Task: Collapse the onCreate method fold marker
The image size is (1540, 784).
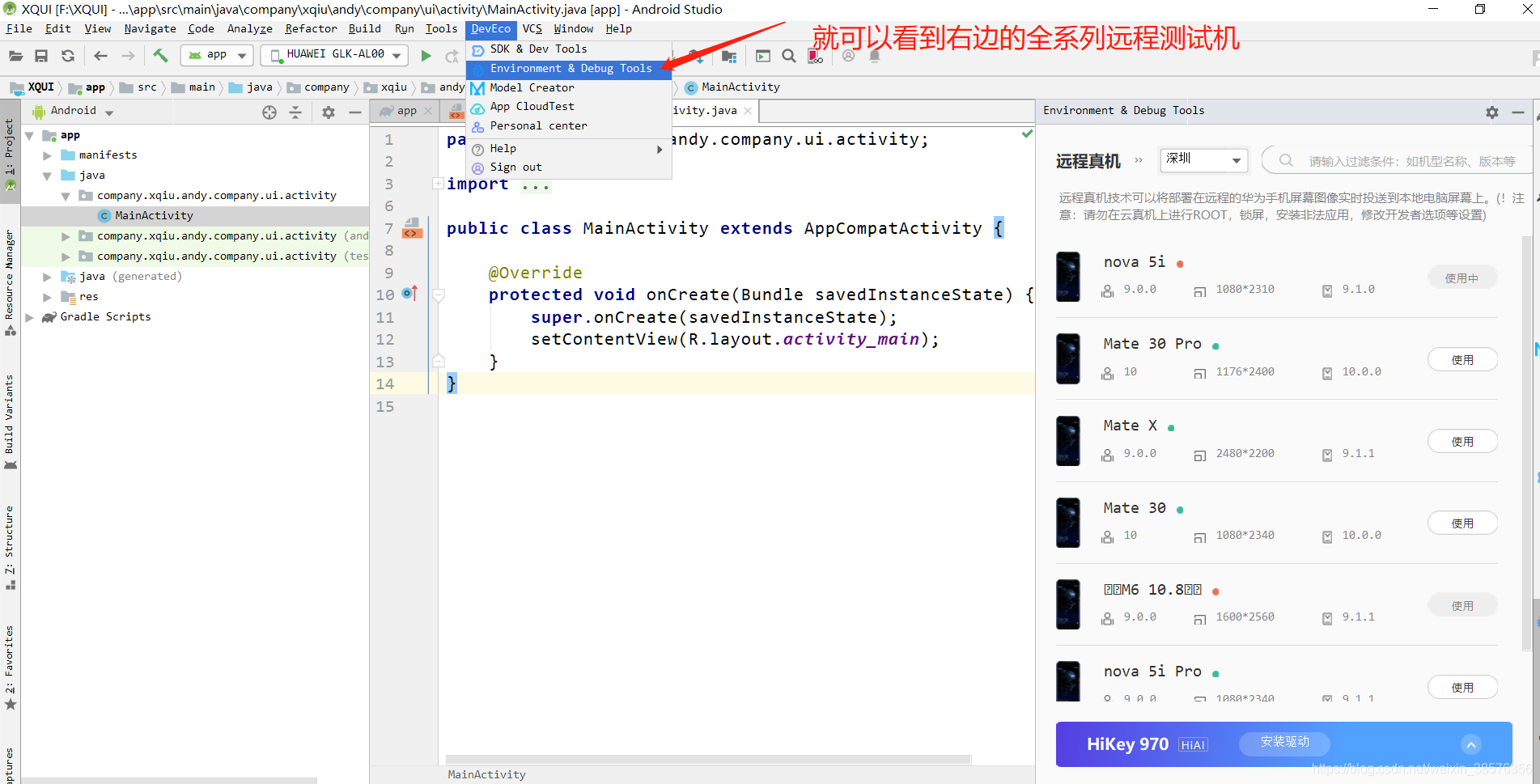Action: 439,295
